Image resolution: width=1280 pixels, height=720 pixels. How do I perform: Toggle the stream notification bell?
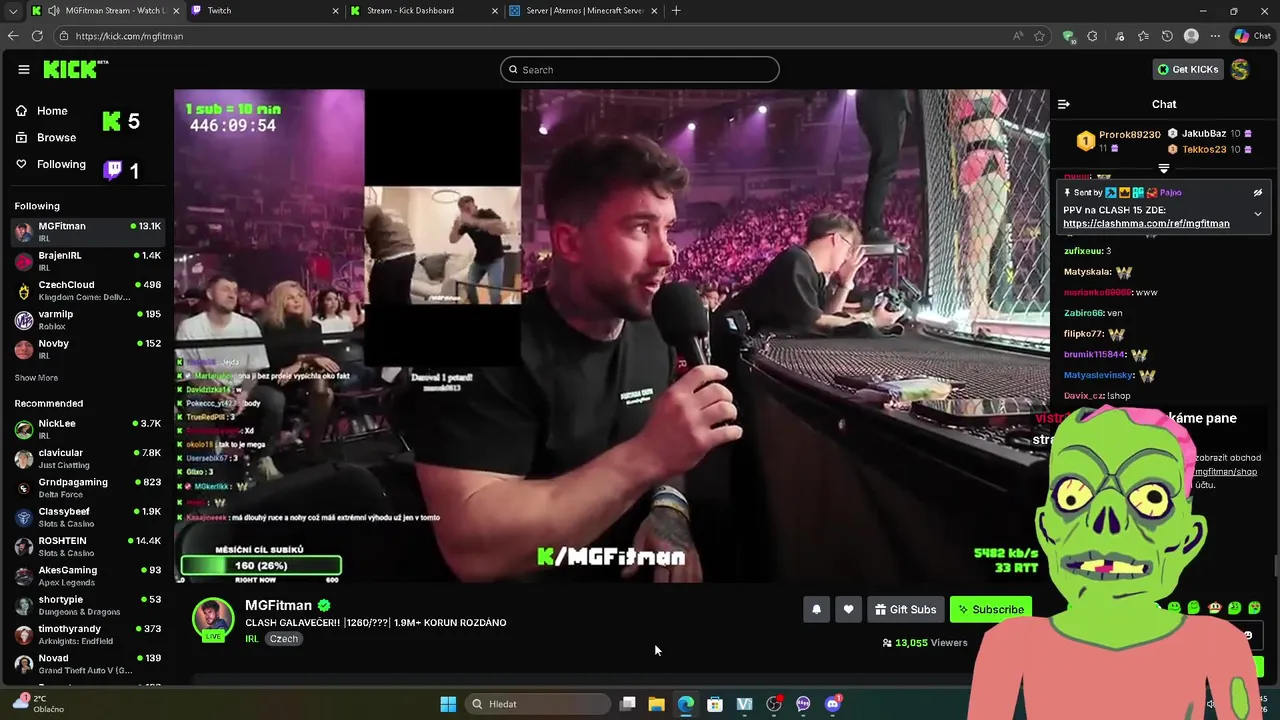(816, 609)
